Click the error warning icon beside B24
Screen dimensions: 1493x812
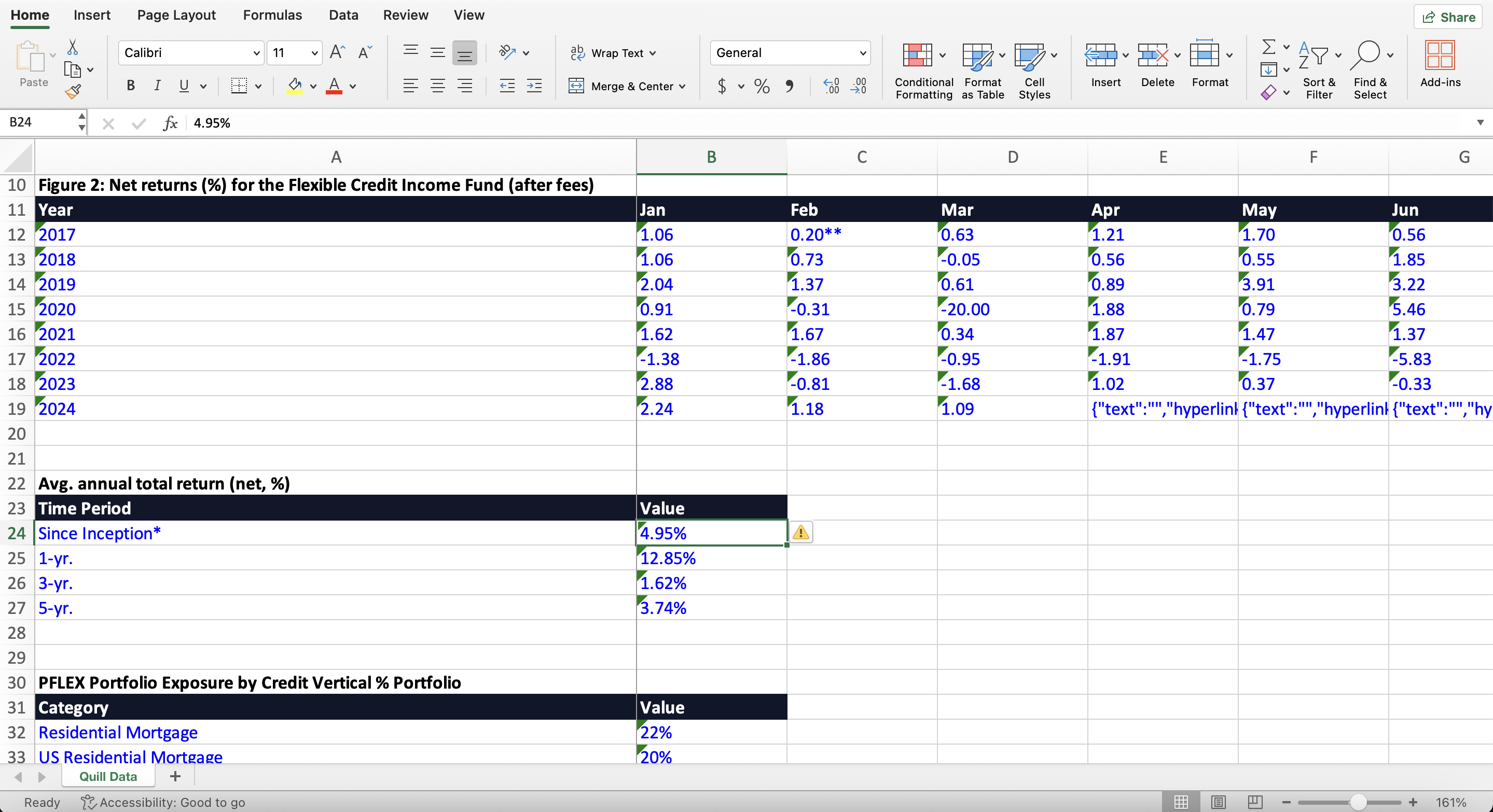pos(800,533)
